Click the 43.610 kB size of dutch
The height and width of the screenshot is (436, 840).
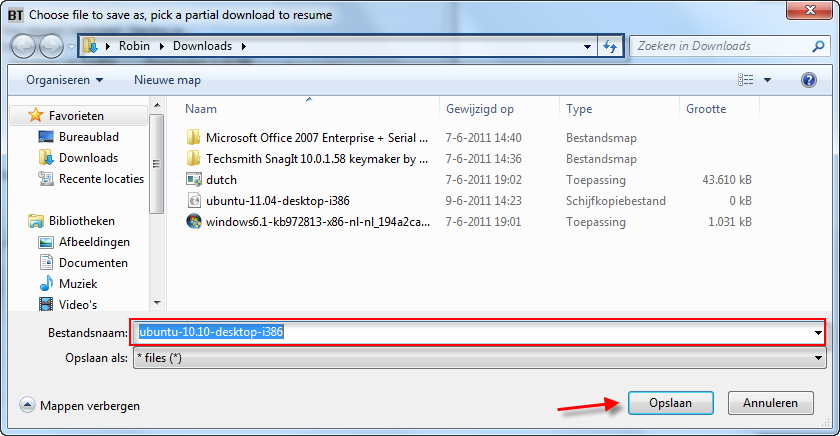click(727, 180)
